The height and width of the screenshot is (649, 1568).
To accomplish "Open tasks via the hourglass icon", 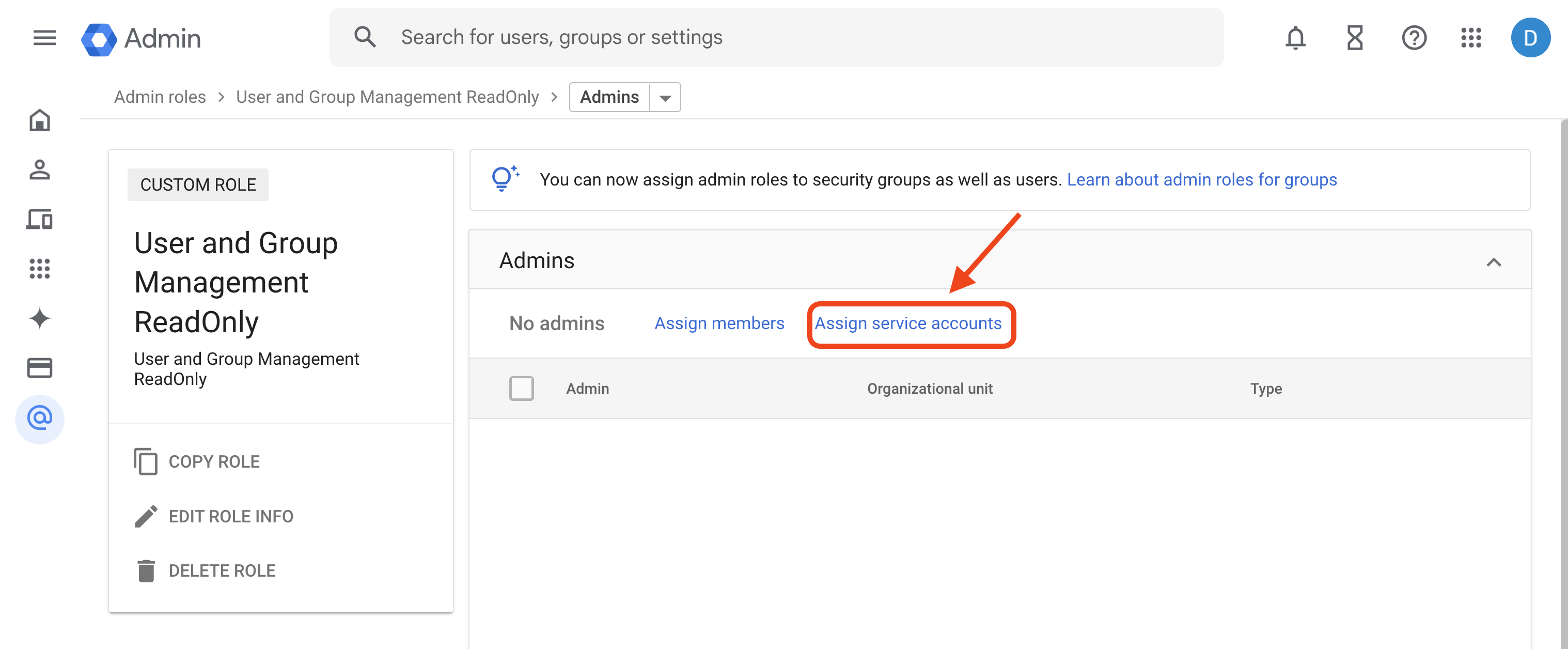I will tap(1354, 38).
